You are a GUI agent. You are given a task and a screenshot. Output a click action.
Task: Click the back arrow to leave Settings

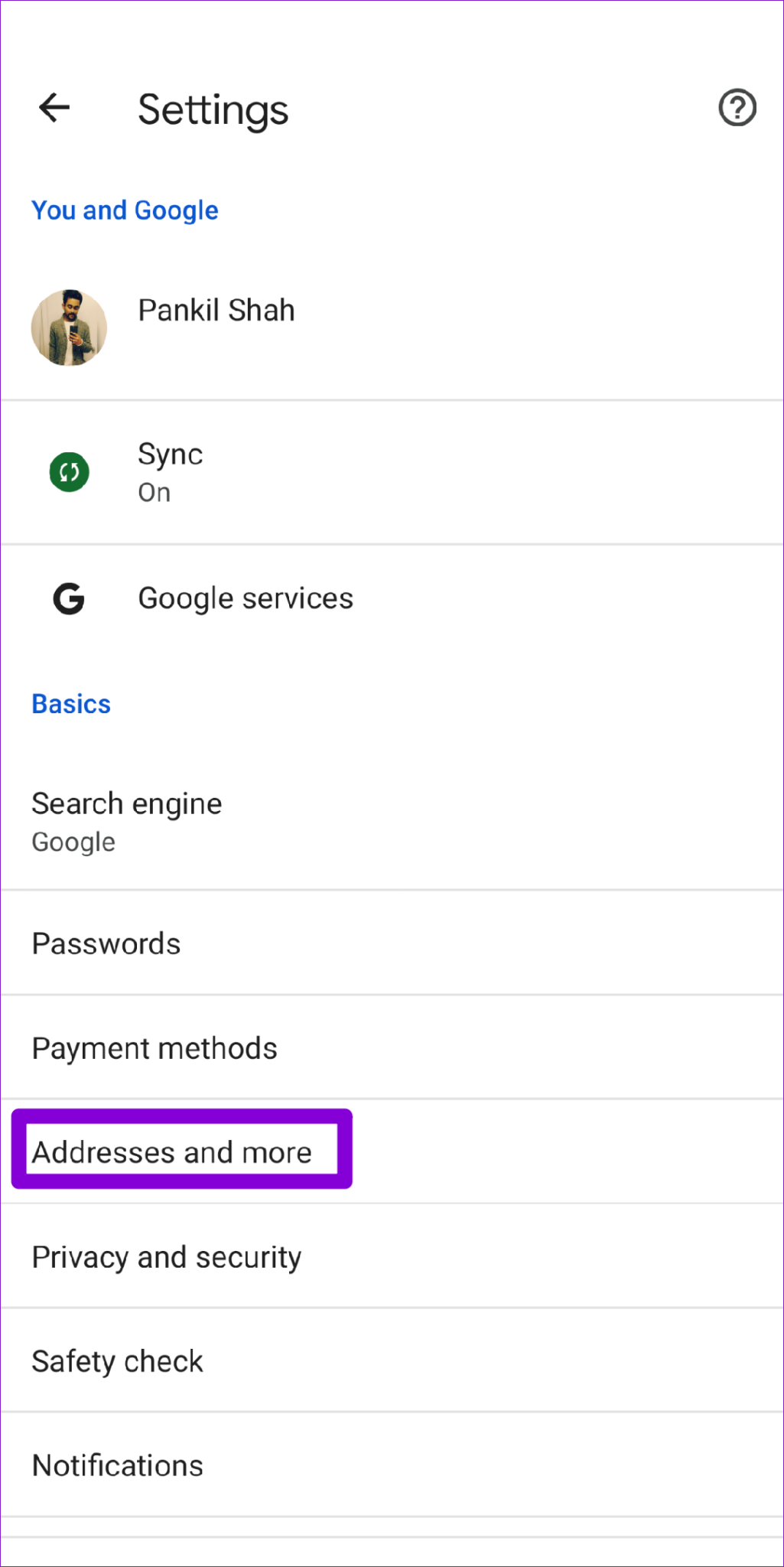tap(54, 108)
